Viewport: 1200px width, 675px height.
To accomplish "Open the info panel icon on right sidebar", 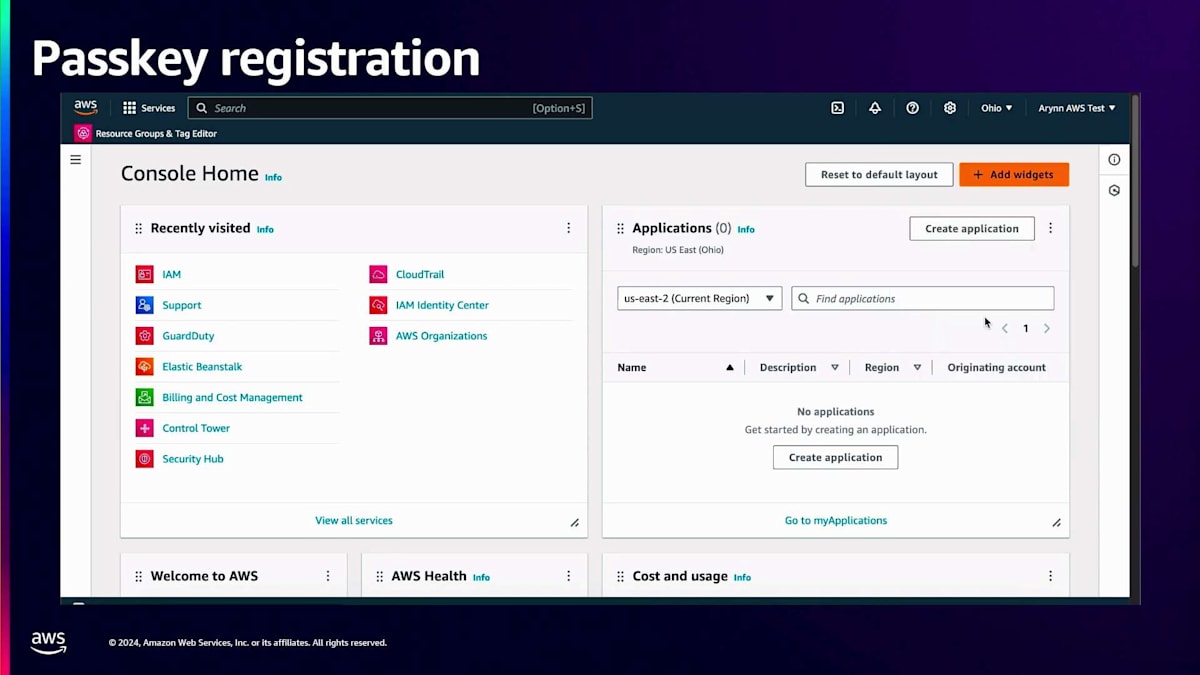I will (x=1114, y=159).
